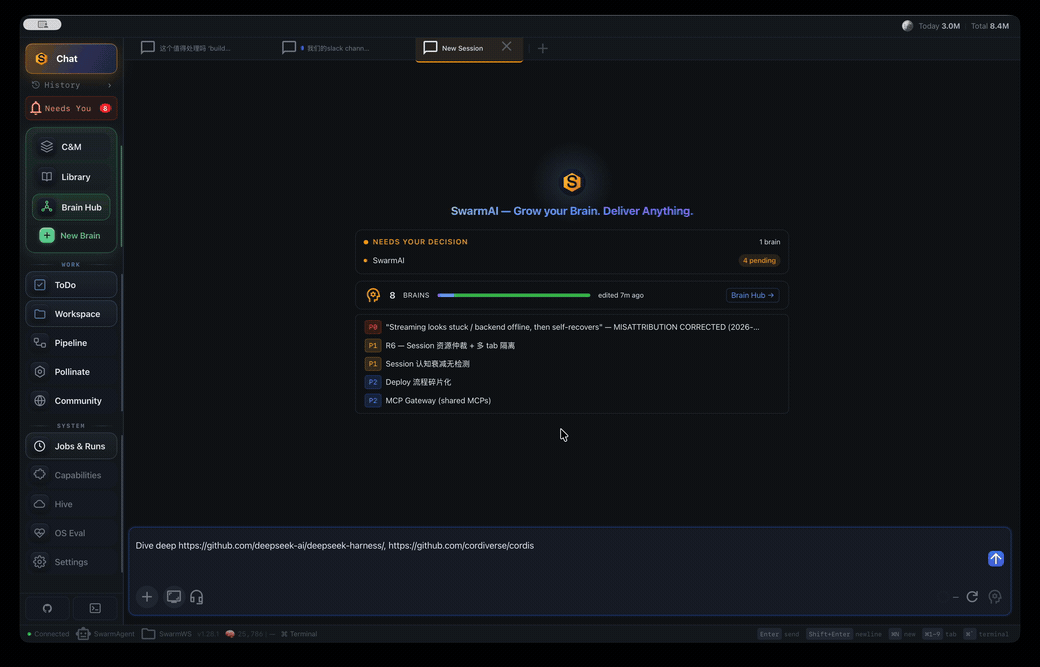1040x667 pixels.
Task: Open Brain Hub from the sidebar
Action: [71, 207]
